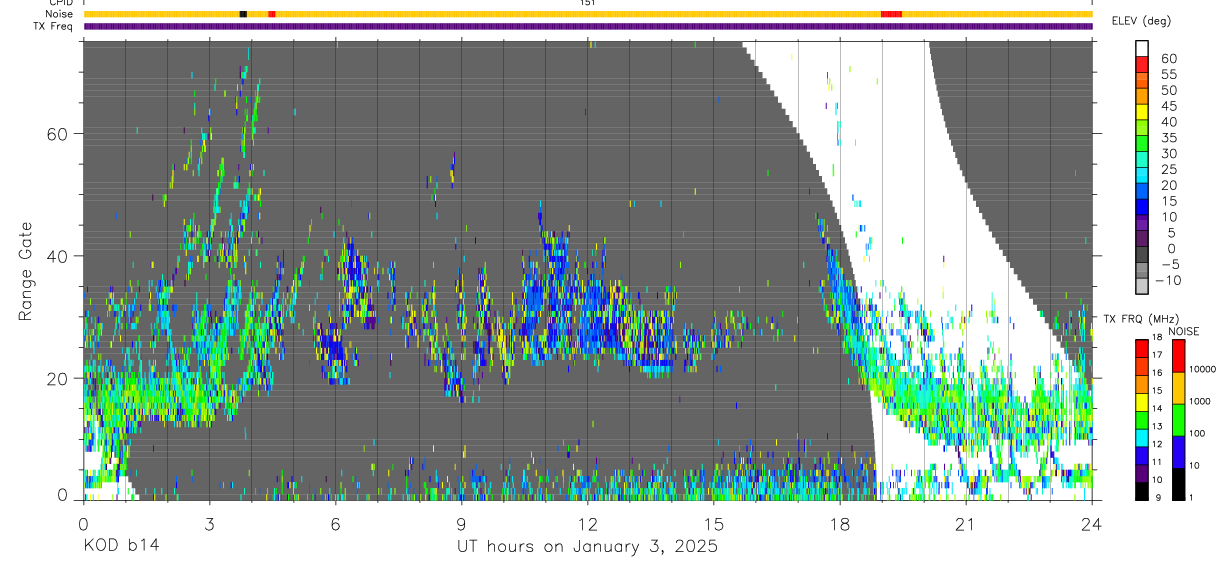Click the 18 tick on the UT hours axis

840,524
